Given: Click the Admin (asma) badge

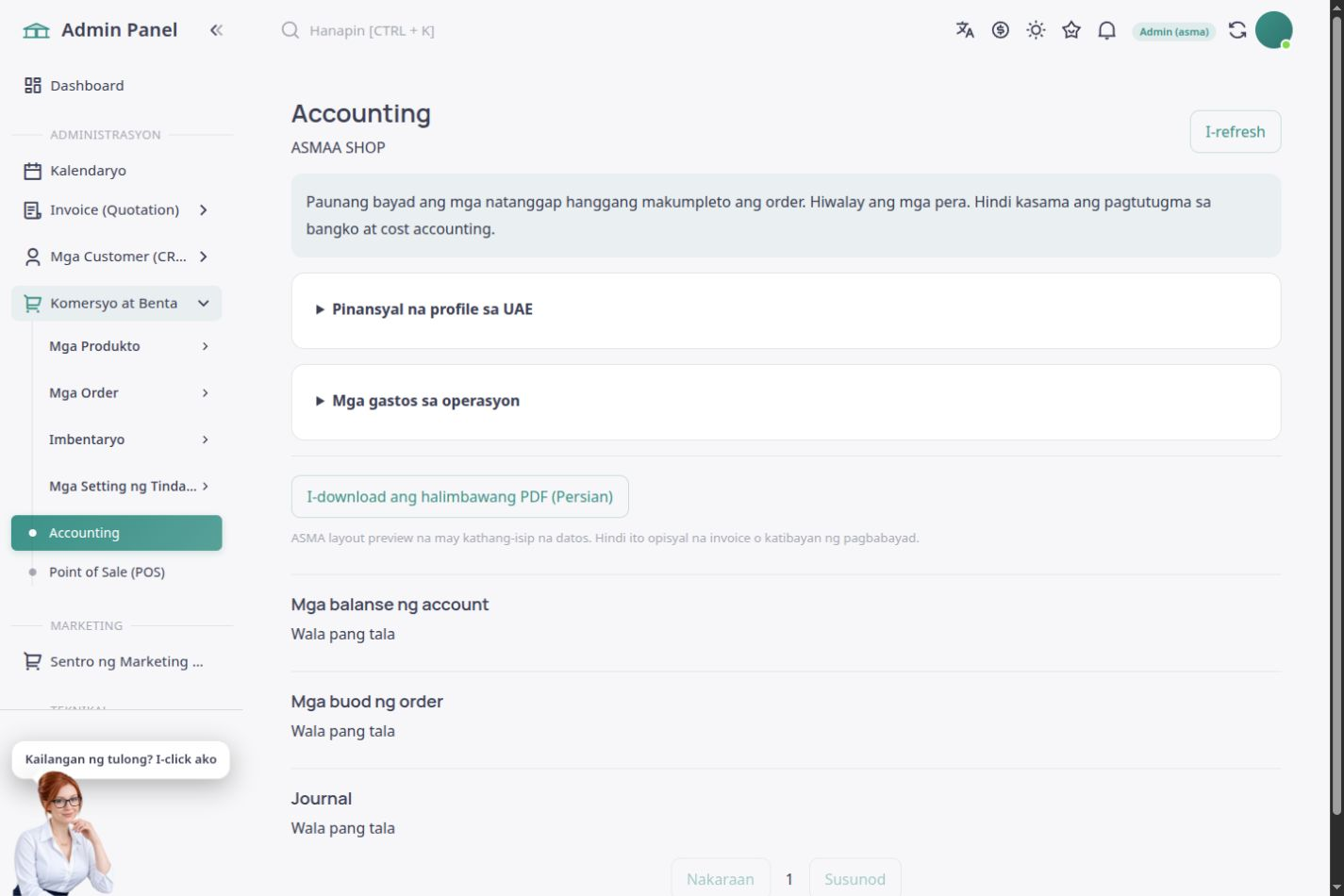Looking at the screenshot, I should tap(1174, 31).
